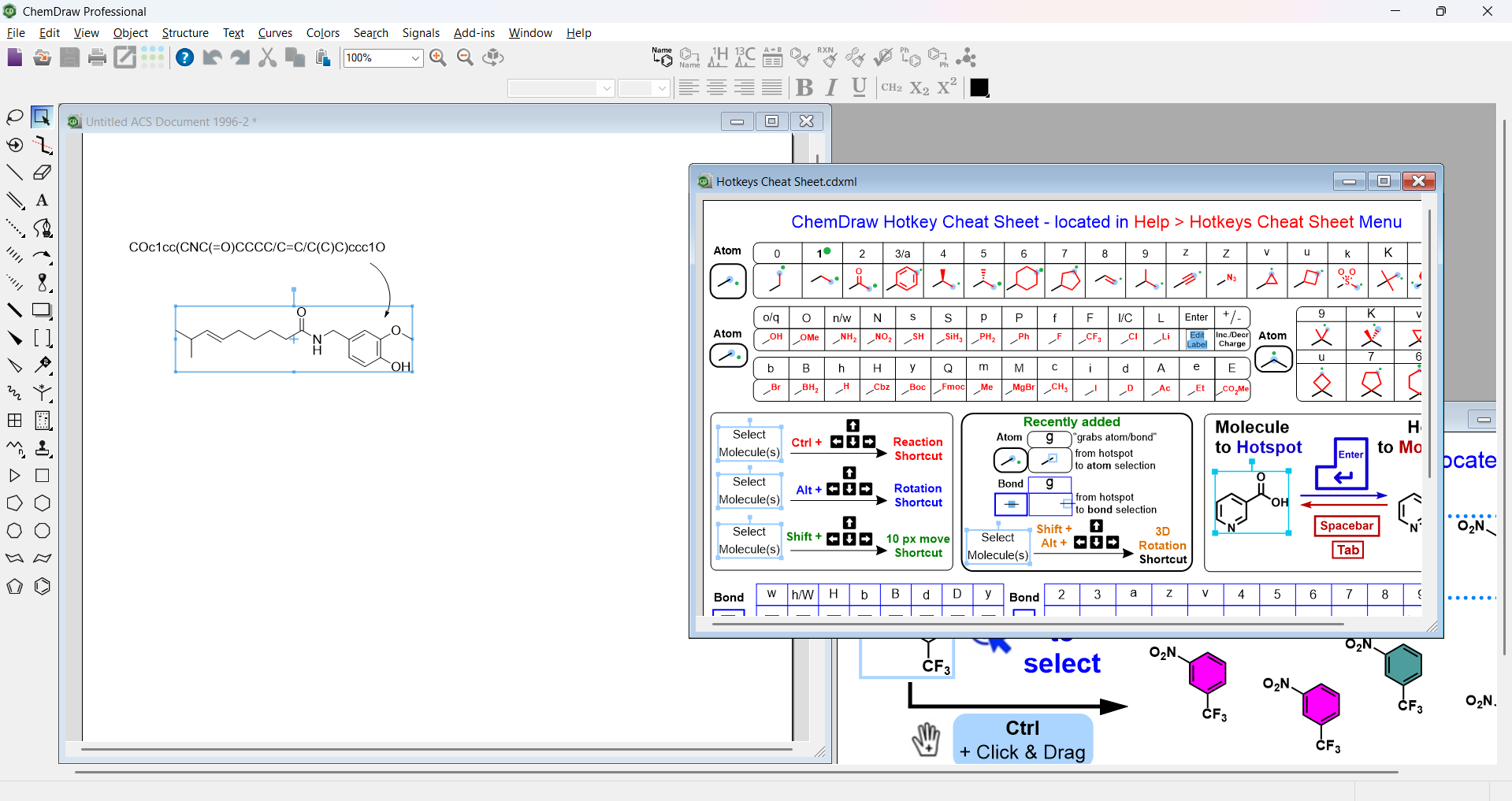The width and height of the screenshot is (1512, 801).
Task: Toggle Underline text formatting
Action: coord(860,87)
